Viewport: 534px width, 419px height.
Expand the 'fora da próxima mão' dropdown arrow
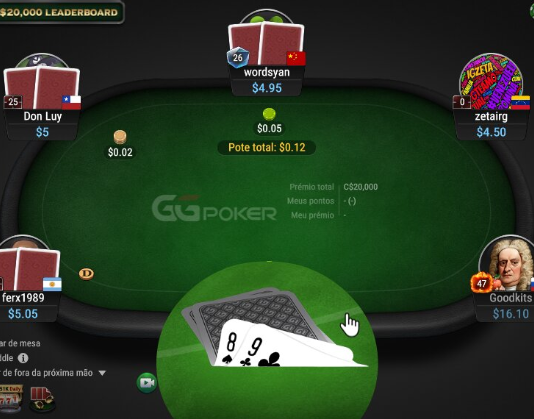[x=102, y=373]
